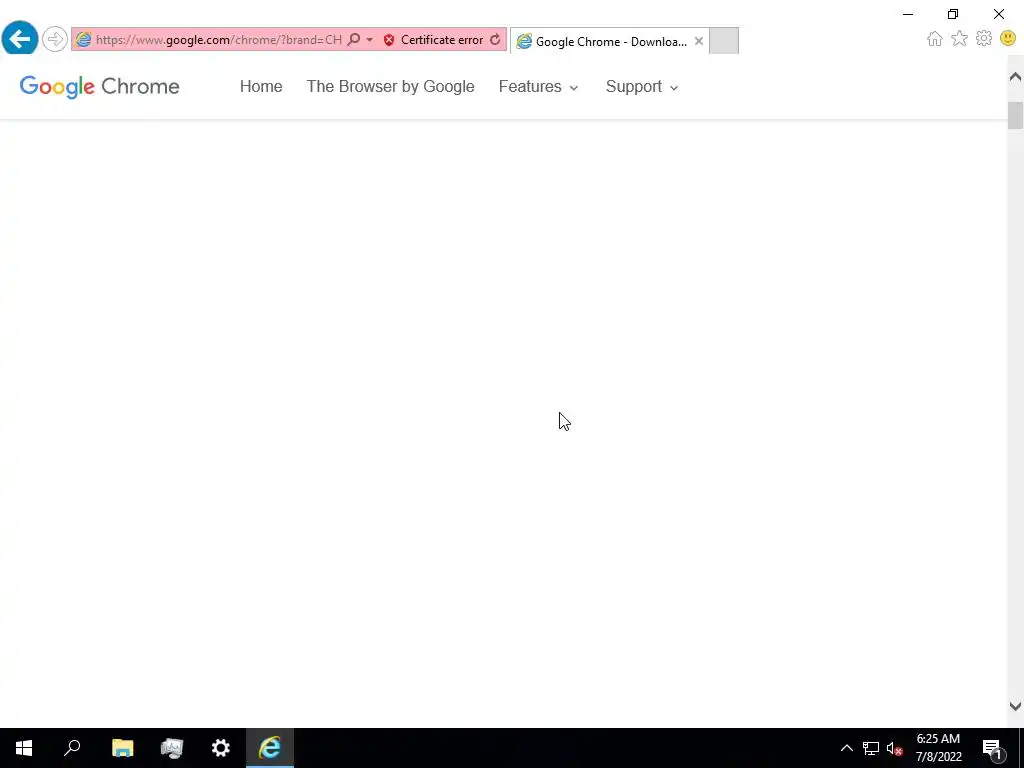Click the Certificate error warning
This screenshot has height=768, width=1024.
tap(434, 40)
